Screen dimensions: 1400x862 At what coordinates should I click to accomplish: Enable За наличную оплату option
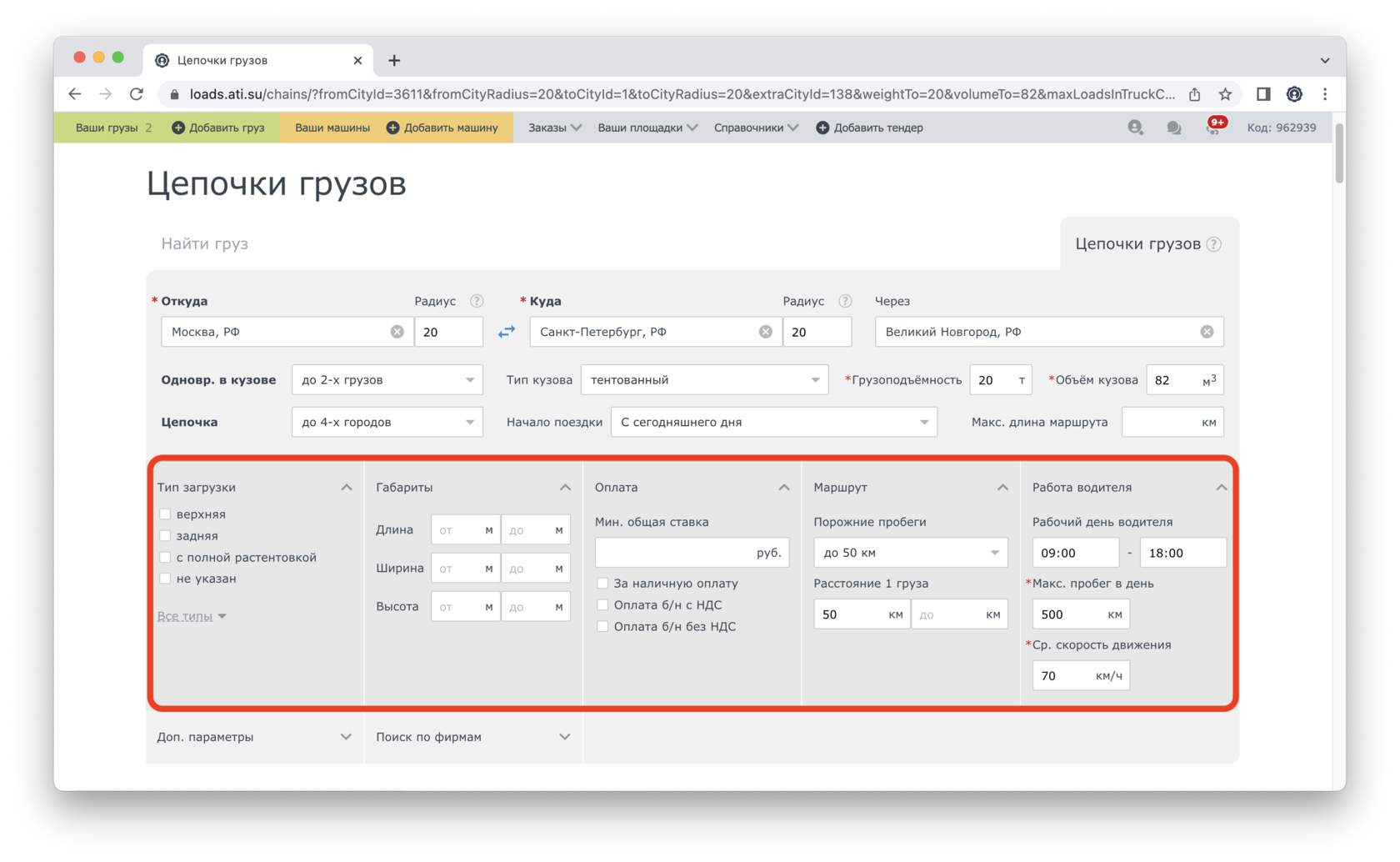tap(602, 584)
